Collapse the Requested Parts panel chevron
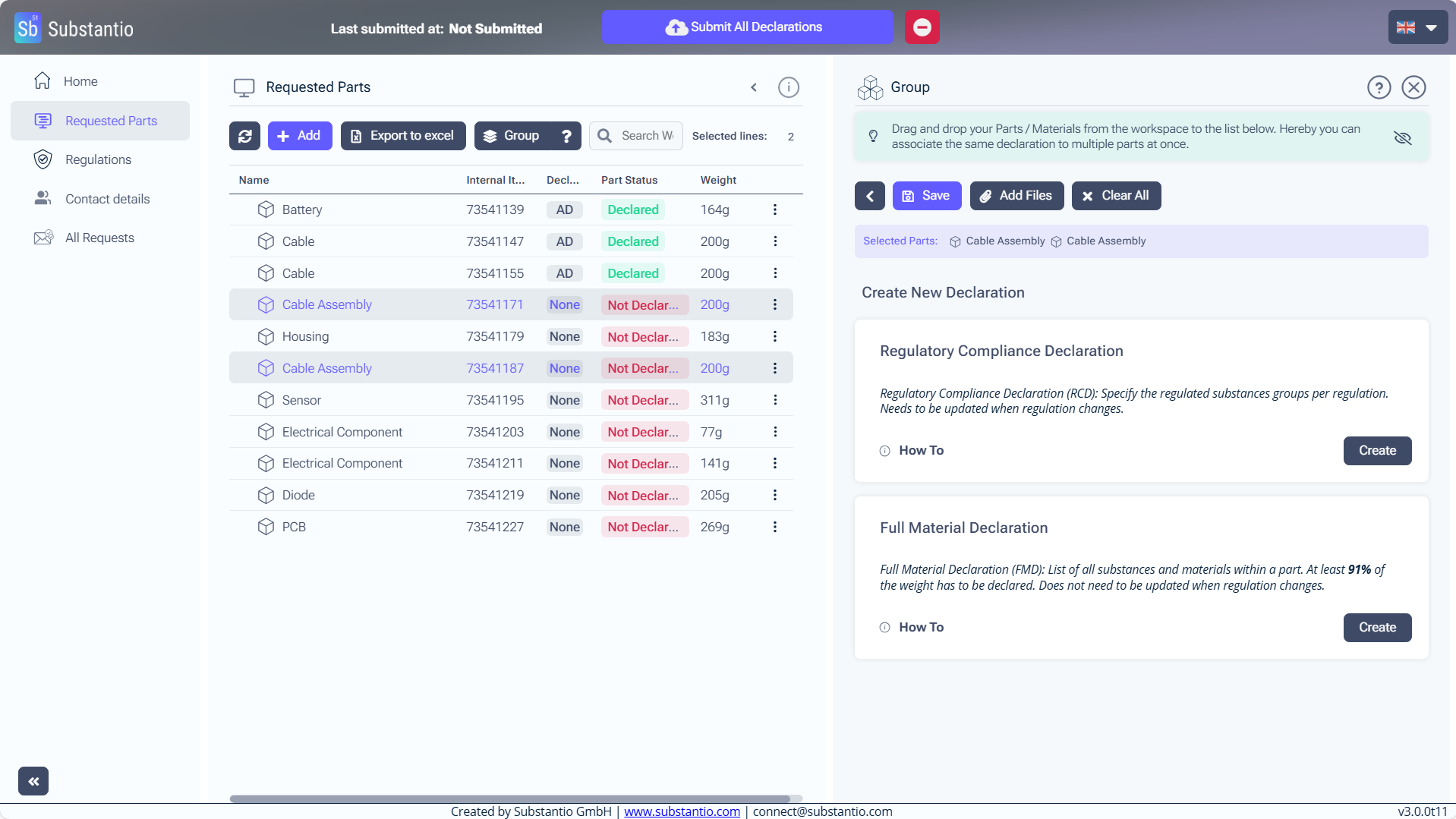This screenshot has height=819, width=1456. point(754,87)
